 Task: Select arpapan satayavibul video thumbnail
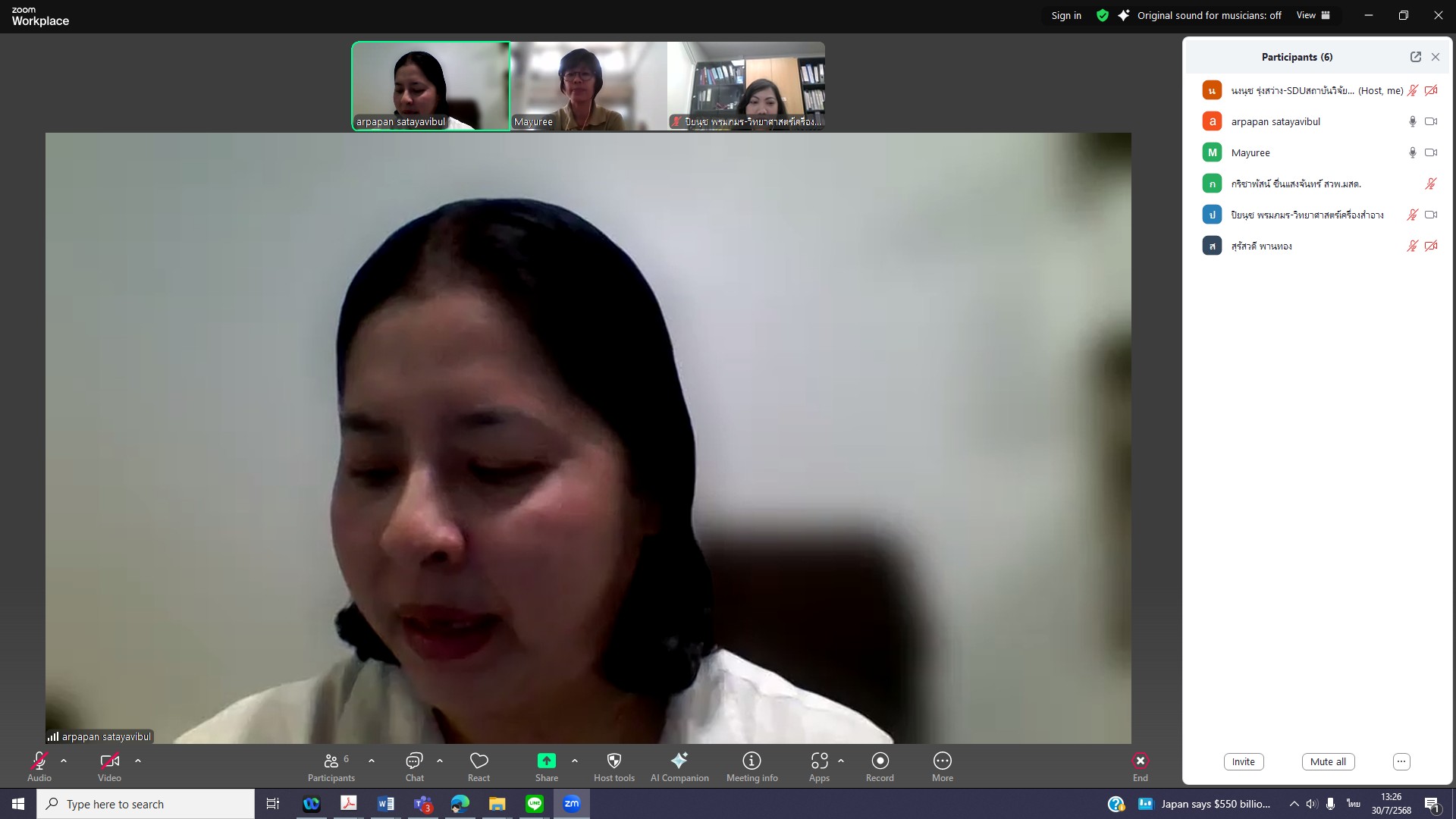point(431,86)
